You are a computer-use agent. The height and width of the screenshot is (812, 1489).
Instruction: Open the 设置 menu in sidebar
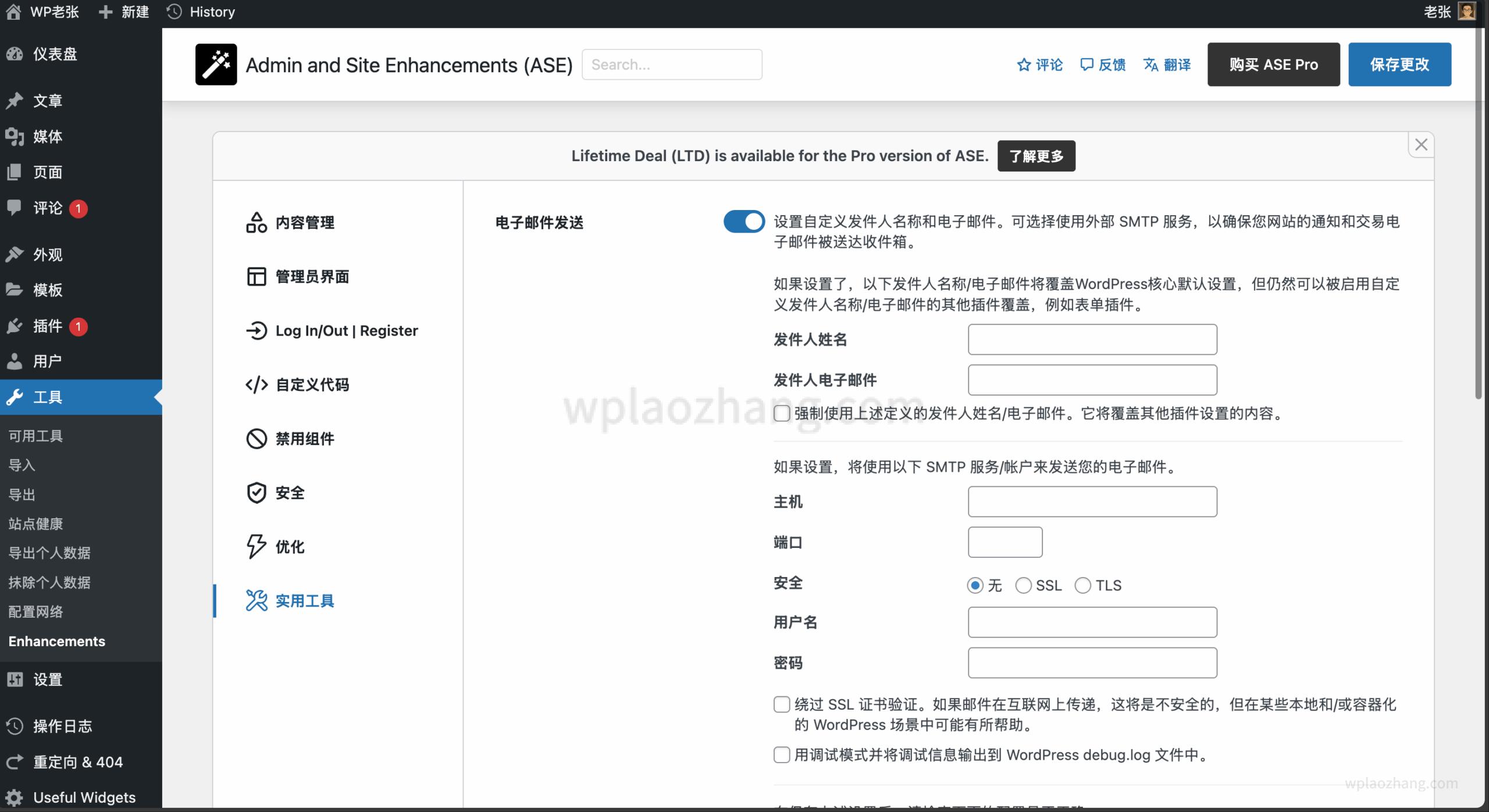(47, 679)
